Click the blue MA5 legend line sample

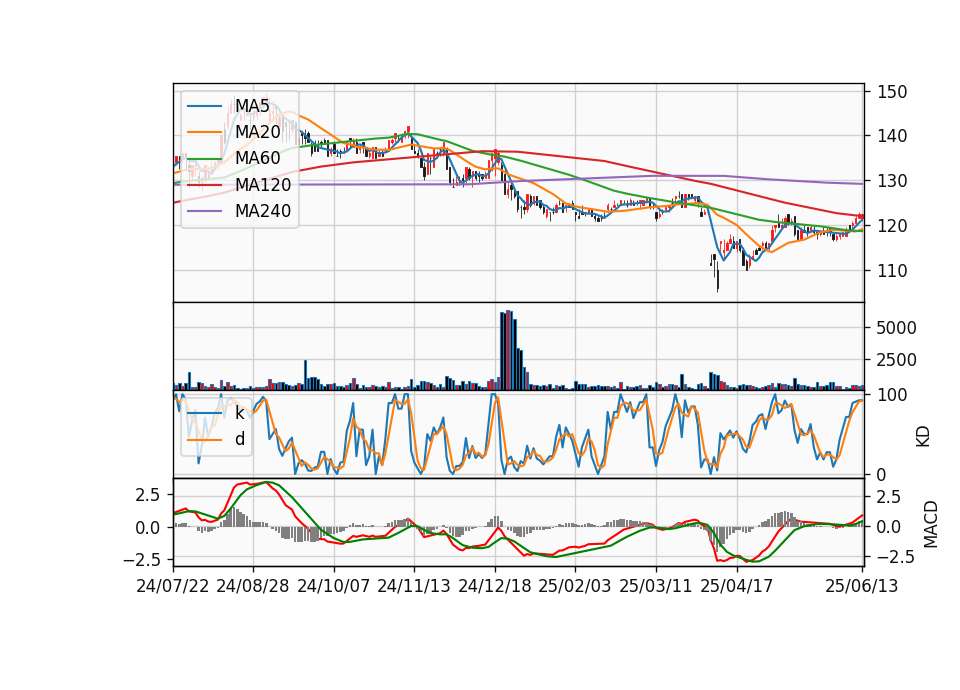pos(204,107)
